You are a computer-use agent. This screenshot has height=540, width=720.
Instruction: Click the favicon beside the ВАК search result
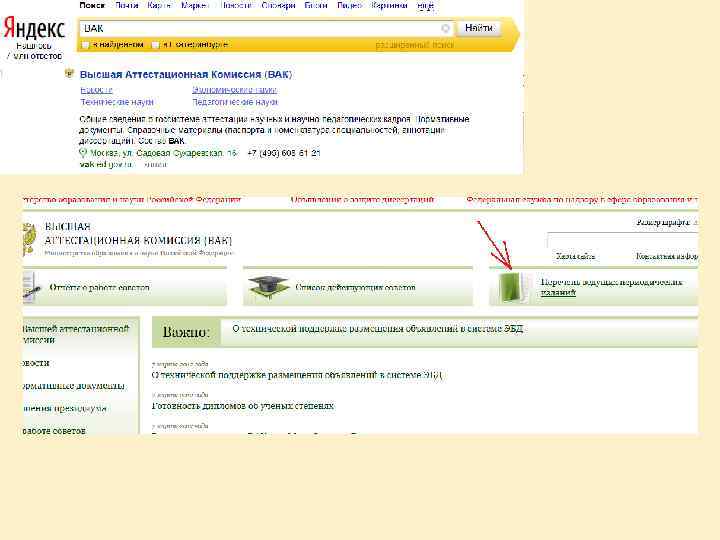click(x=69, y=73)
